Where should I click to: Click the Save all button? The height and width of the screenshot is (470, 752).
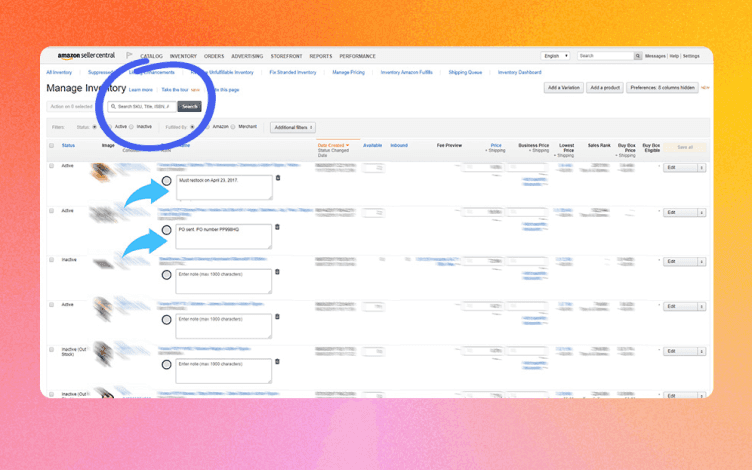pyautogui.click(x=685, y=148)
